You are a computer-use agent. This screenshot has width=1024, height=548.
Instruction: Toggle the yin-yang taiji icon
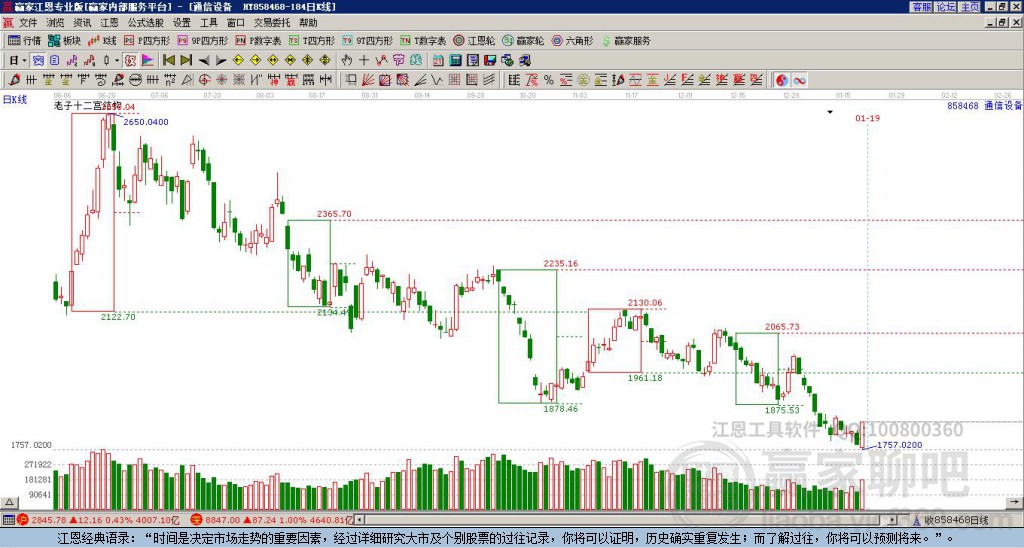click(782, 80)
